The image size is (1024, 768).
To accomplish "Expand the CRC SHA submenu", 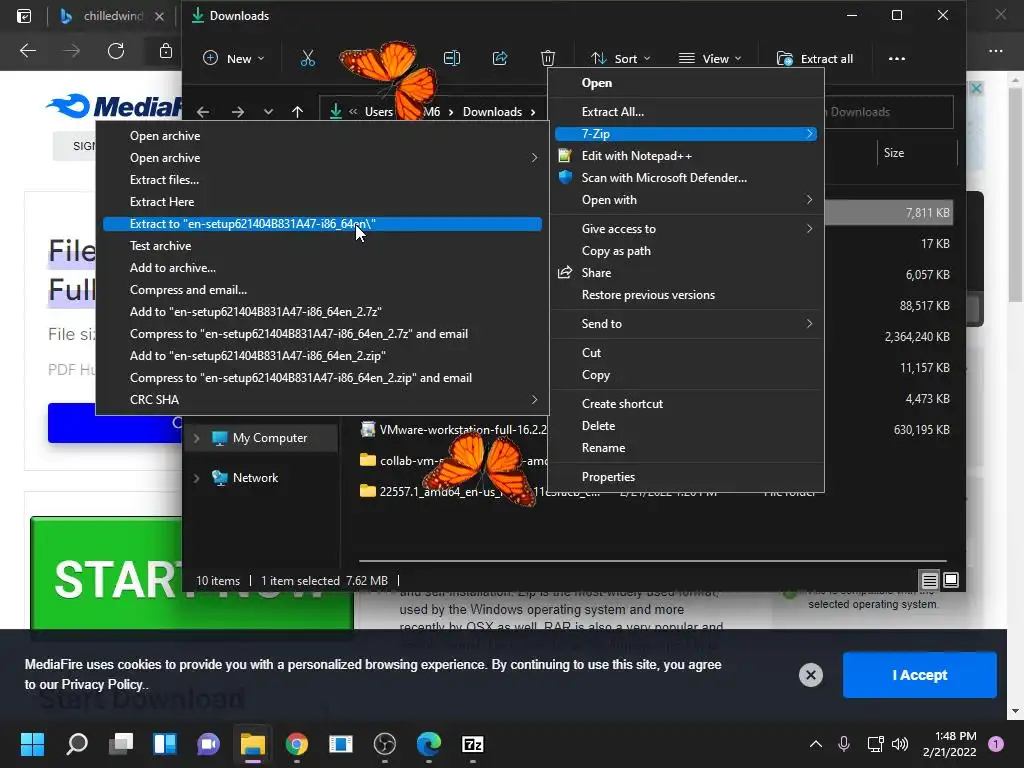I will point(323,400).
